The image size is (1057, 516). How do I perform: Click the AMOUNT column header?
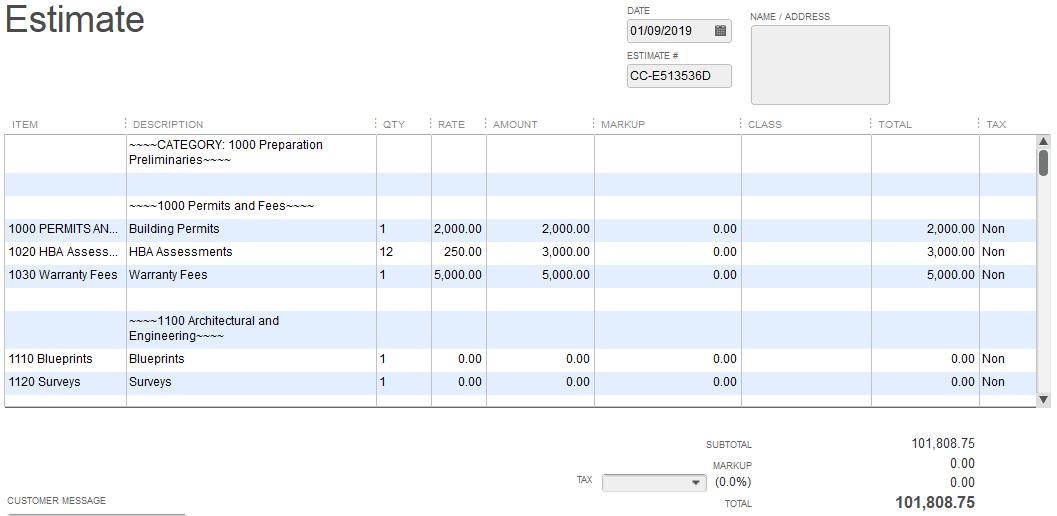point(515,125)
